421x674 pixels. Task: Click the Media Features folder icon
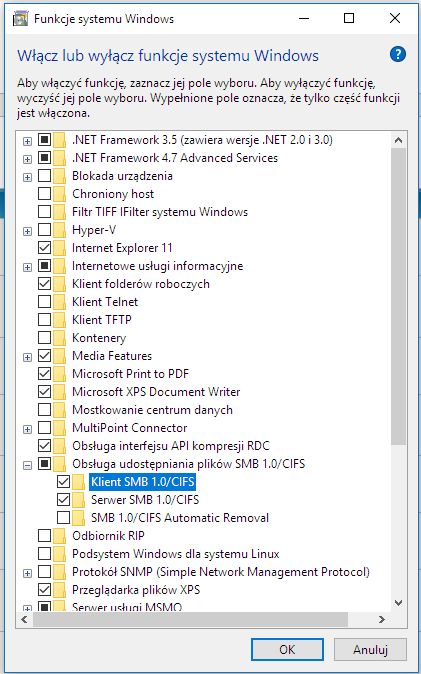[x=59, y=356]
